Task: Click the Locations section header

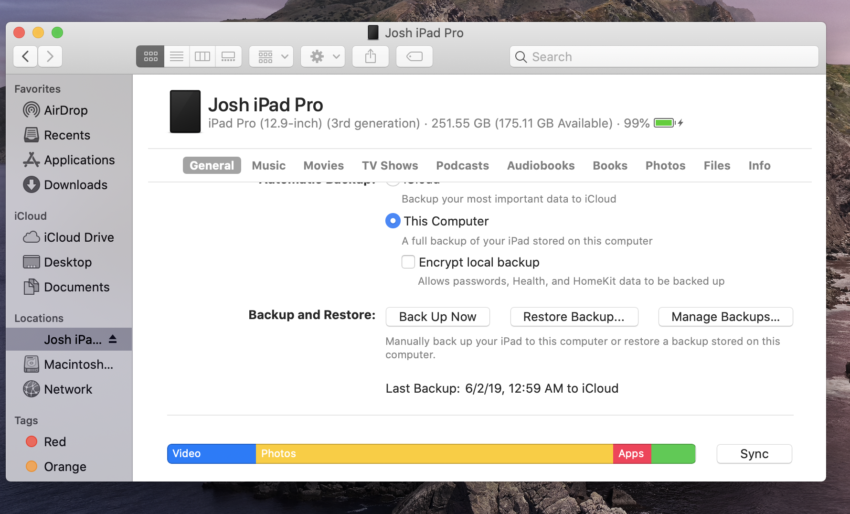Action: pyautogui.click(x=39, y=318)
